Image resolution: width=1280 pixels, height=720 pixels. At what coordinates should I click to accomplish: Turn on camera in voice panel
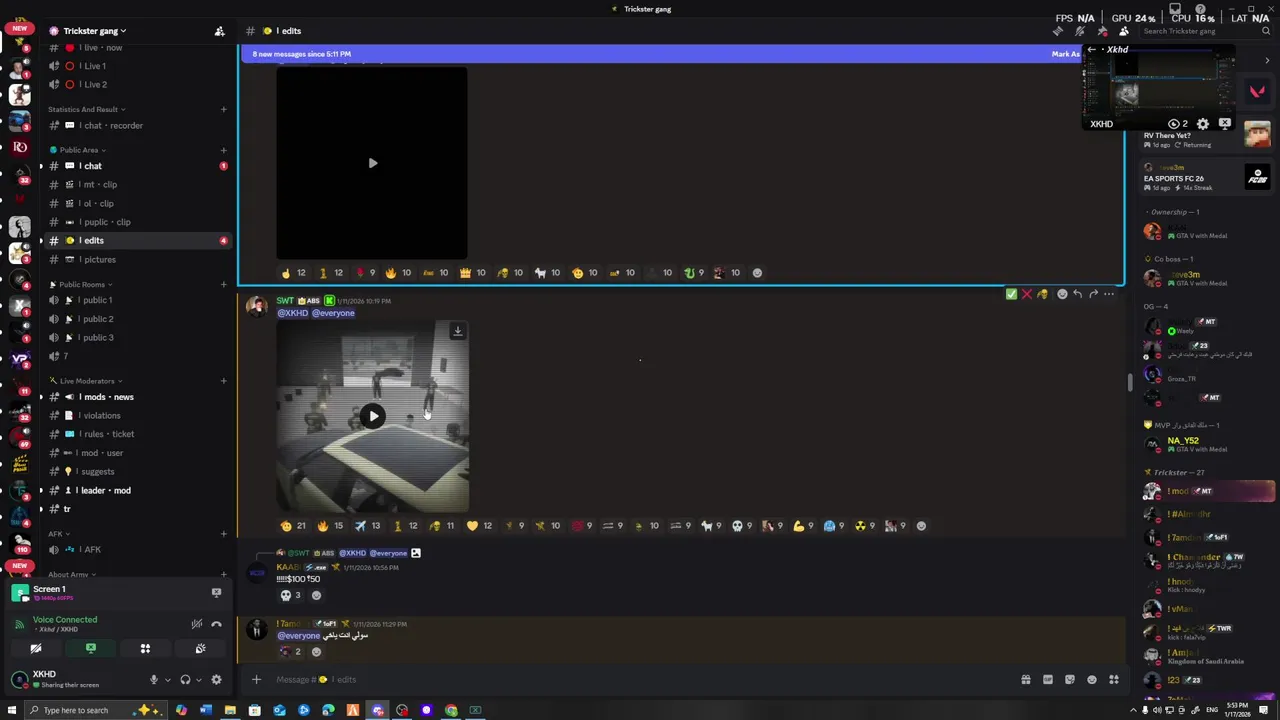pos(36,649)
